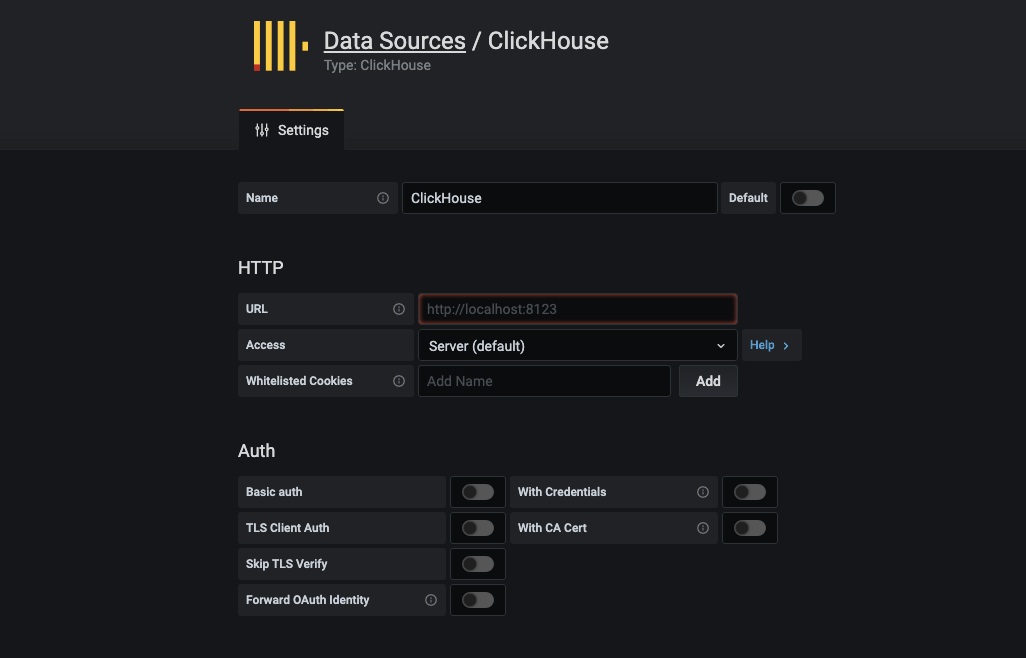Screen dimensions: 1026x658
Task: Click the Add Name cookie field
Action: point(544,381)
